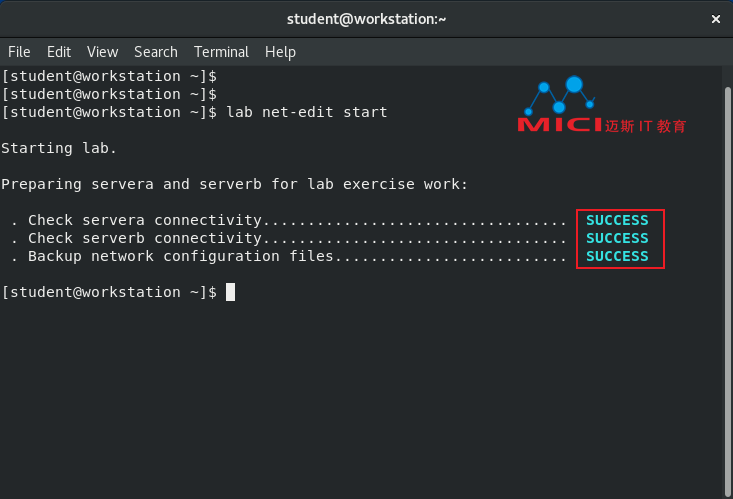733x499 pixels.
Task: Click the vertical scrollbar on the right
Action: point(728,290)
